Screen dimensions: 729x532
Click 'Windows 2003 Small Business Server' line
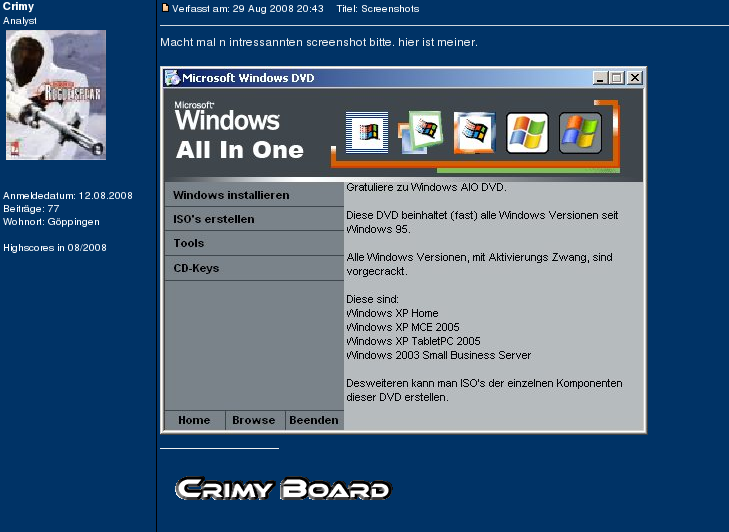click(438, 355)
